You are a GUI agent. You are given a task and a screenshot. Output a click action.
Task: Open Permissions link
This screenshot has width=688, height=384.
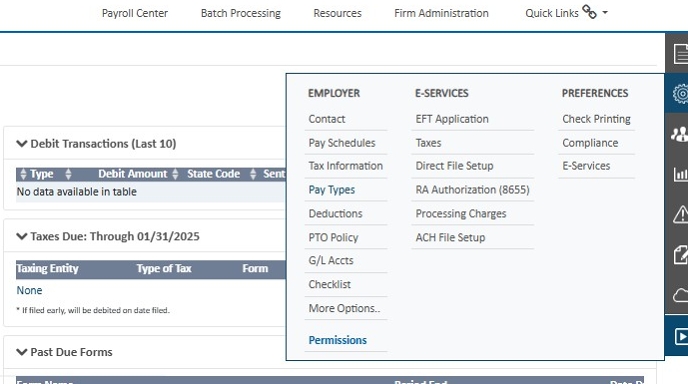tap(338, 340)
